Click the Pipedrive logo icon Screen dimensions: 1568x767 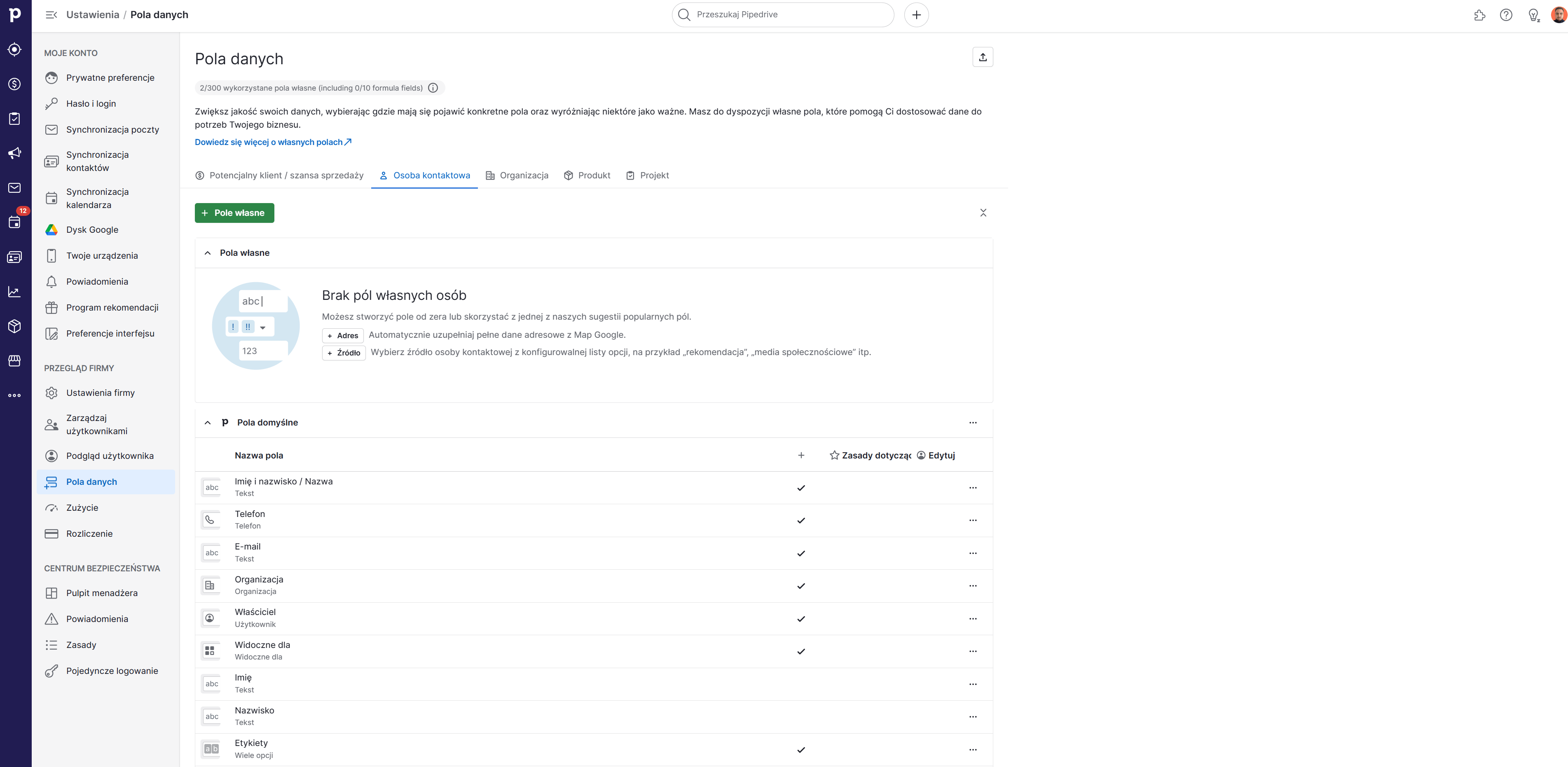(15, 14)
